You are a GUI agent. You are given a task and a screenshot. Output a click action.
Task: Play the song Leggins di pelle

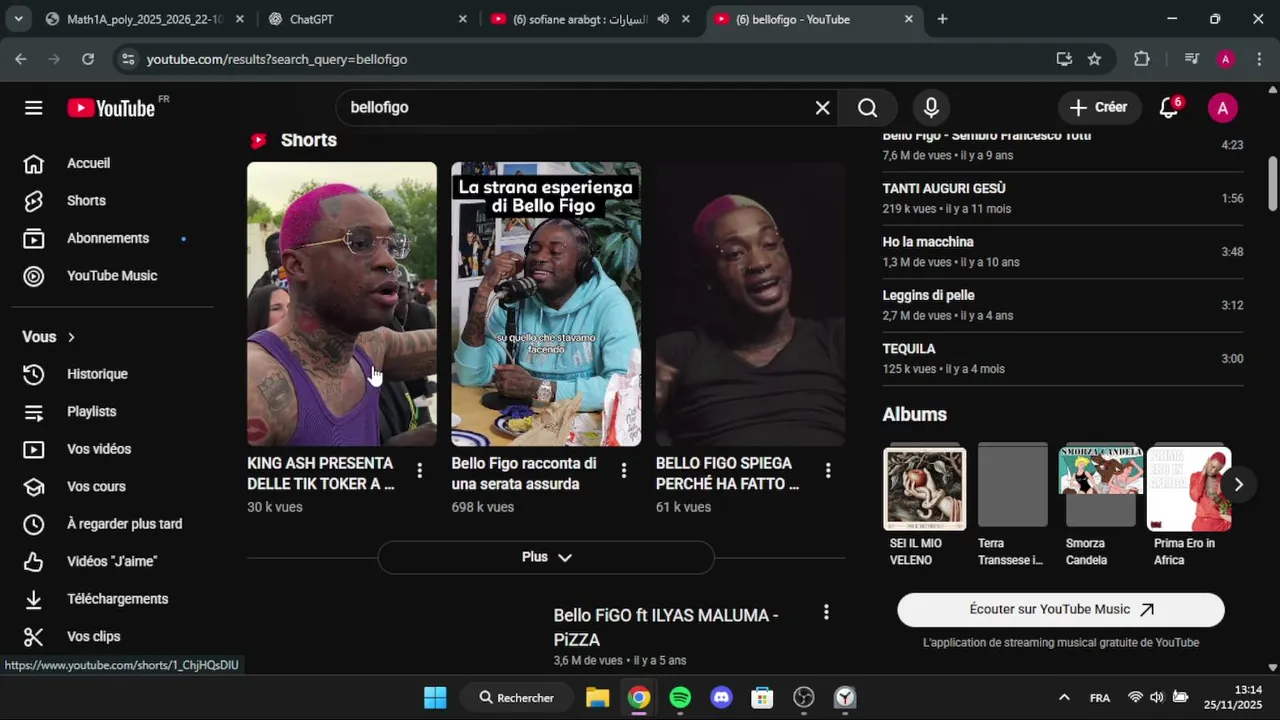coord(1063,305)
